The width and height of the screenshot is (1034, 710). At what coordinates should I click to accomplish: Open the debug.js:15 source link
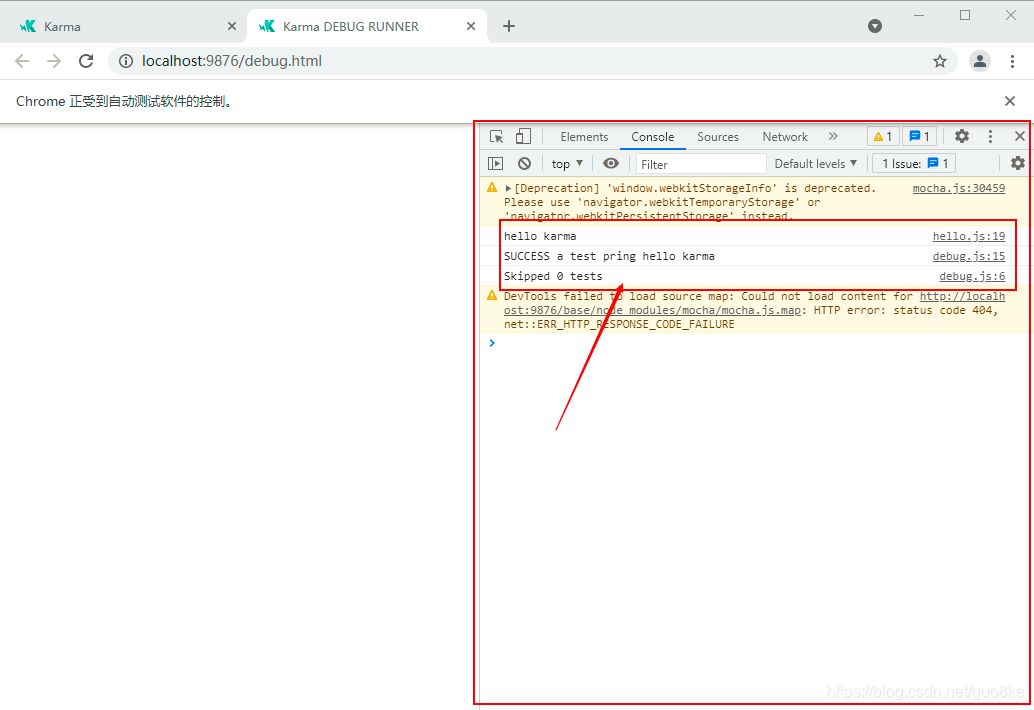pos(968,257)
